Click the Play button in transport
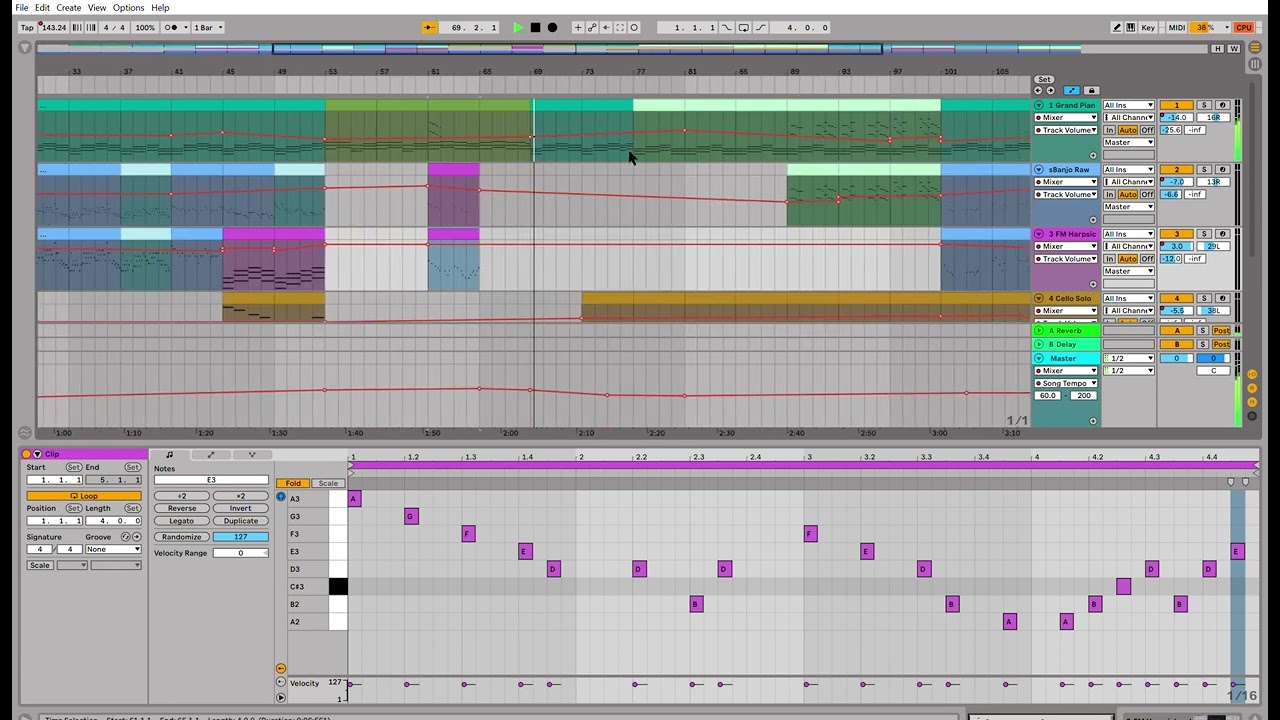The width and height of the screenshot is (1280, 720). pos(518,28)
